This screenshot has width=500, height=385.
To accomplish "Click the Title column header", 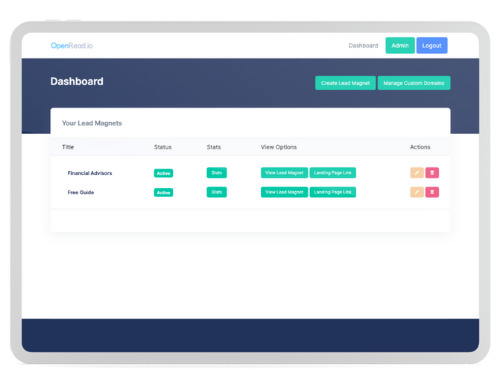I will point(68,147).
